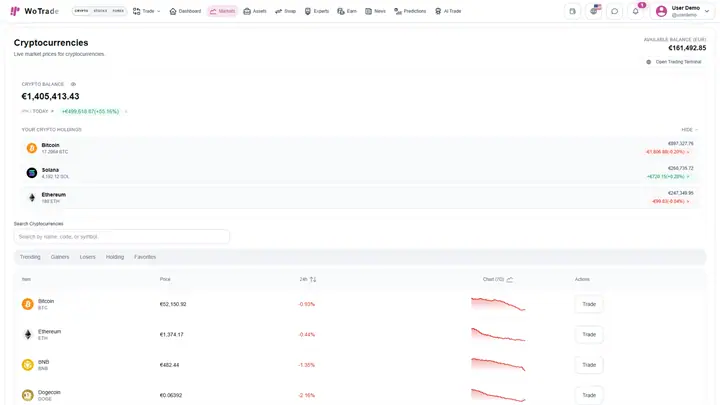
Task: Open Trading Terminal button
Action: (674, 62)
